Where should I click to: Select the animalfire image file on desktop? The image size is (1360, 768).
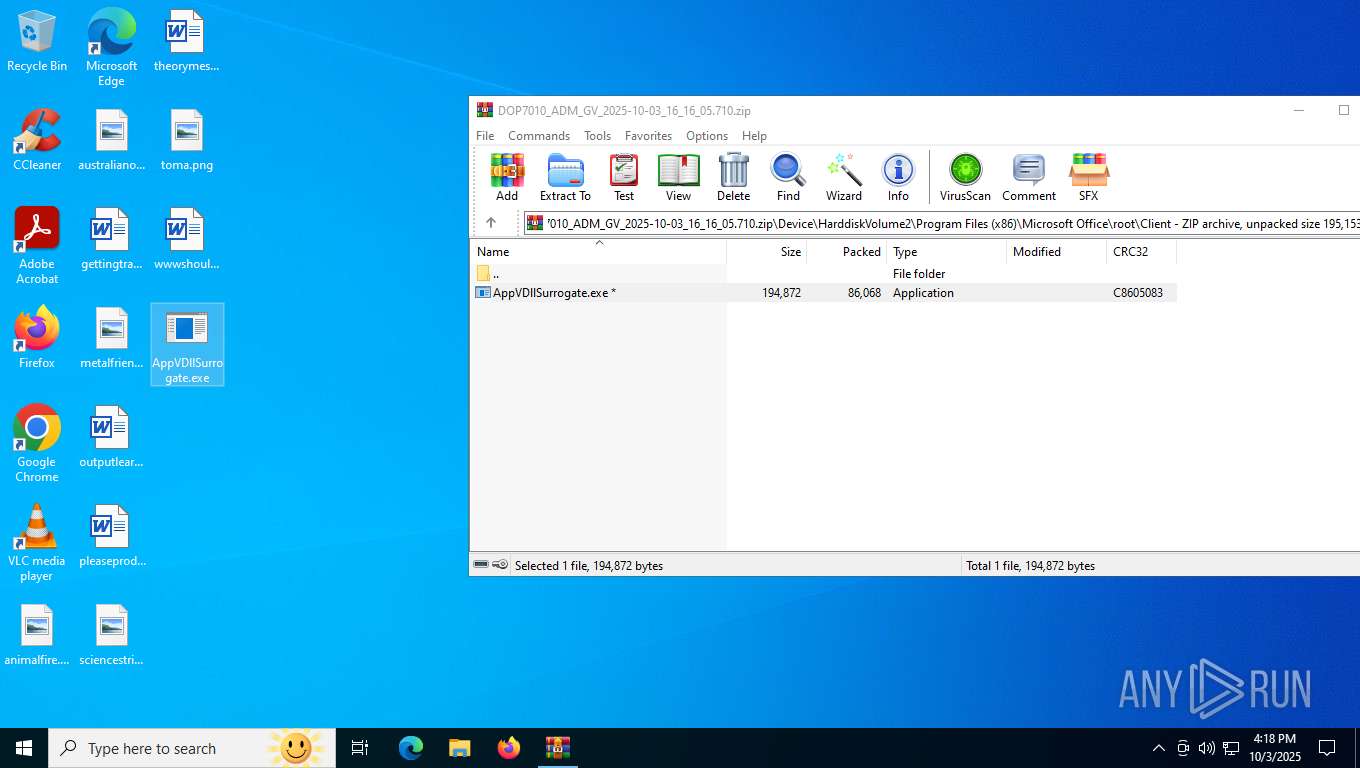click(37, 635)
